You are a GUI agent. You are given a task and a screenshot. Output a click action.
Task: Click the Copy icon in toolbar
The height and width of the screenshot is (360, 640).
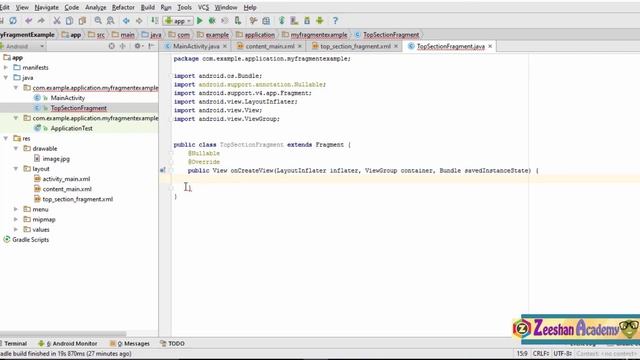pos(69,20)
